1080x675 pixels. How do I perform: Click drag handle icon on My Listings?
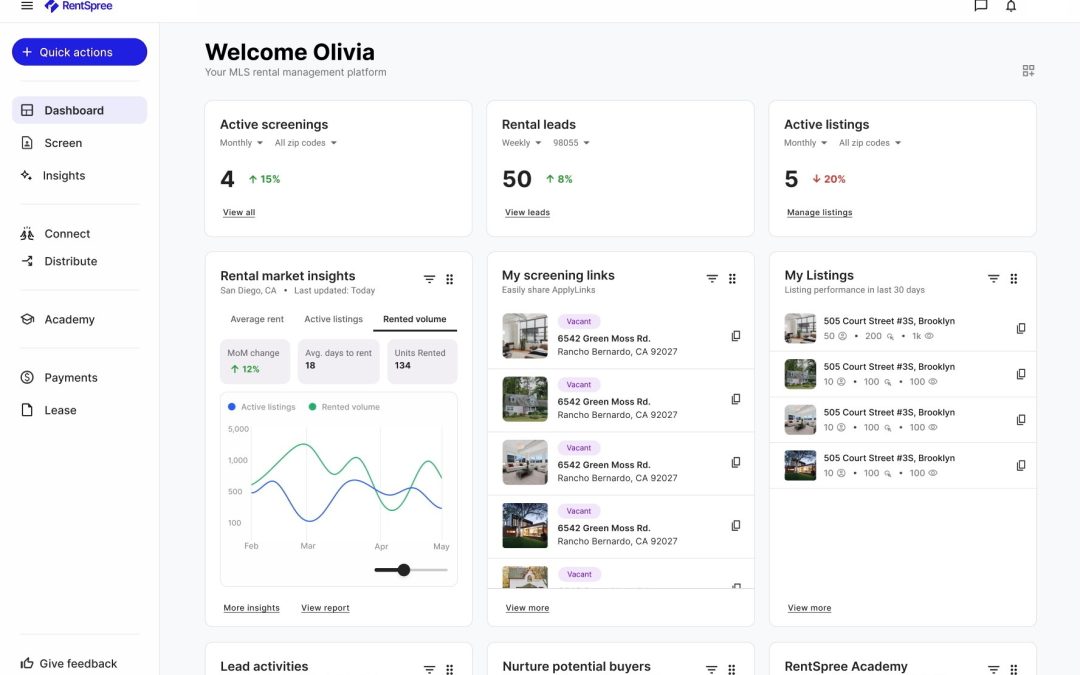click(1013, 279)
